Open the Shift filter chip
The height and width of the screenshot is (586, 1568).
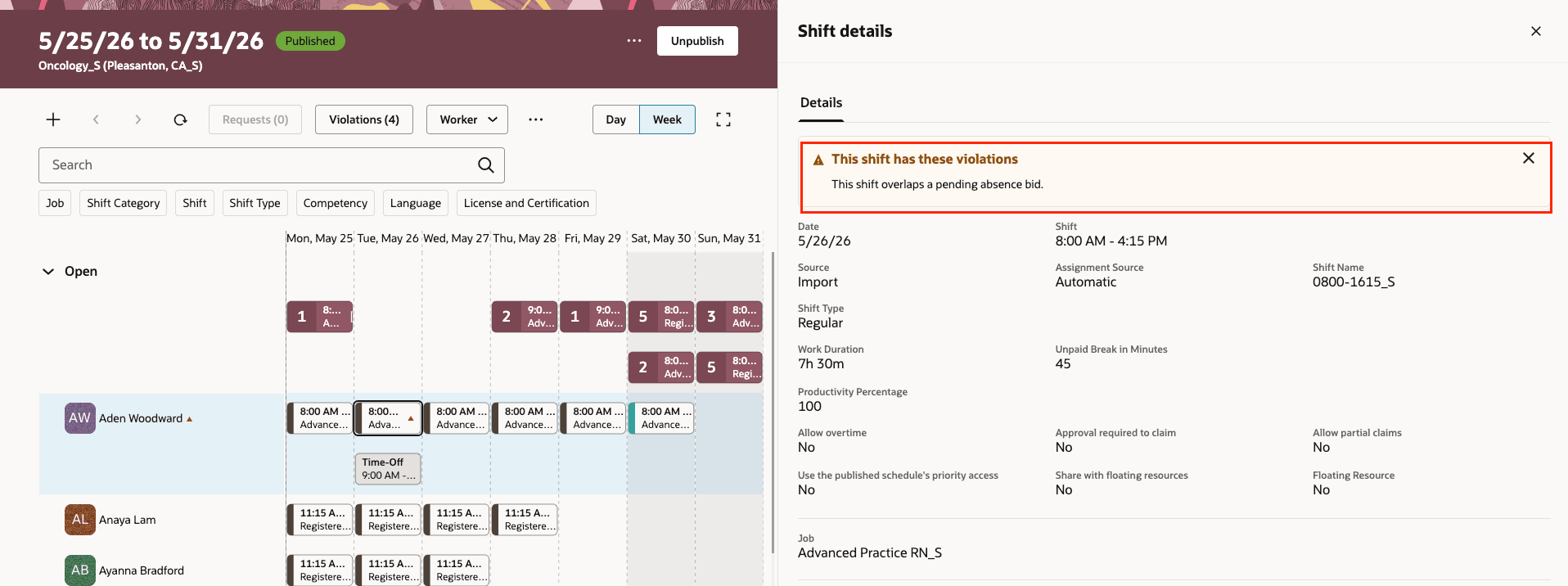click(195, 203)
